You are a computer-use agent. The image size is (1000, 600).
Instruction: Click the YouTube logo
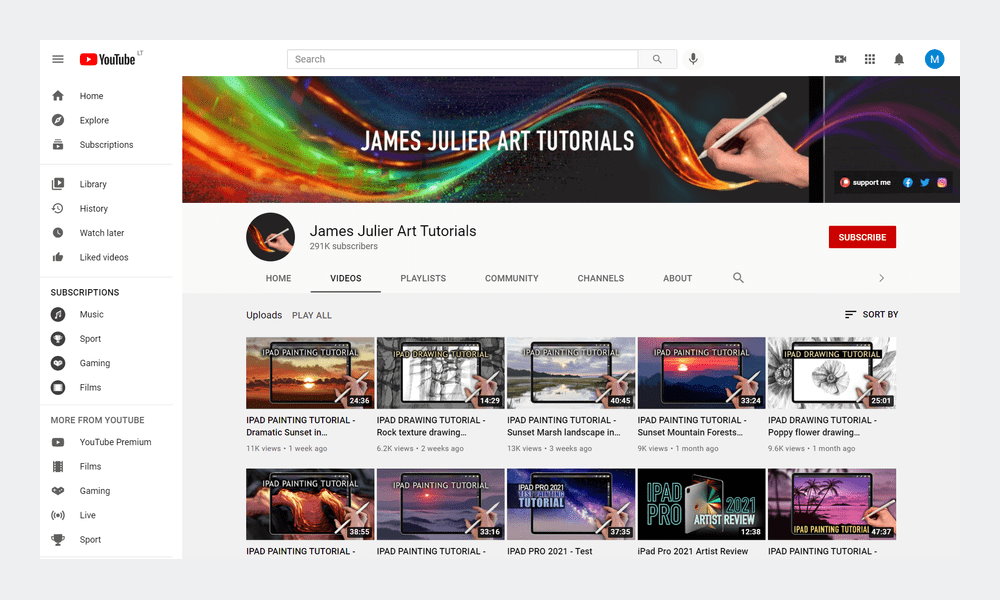point(107,59)
